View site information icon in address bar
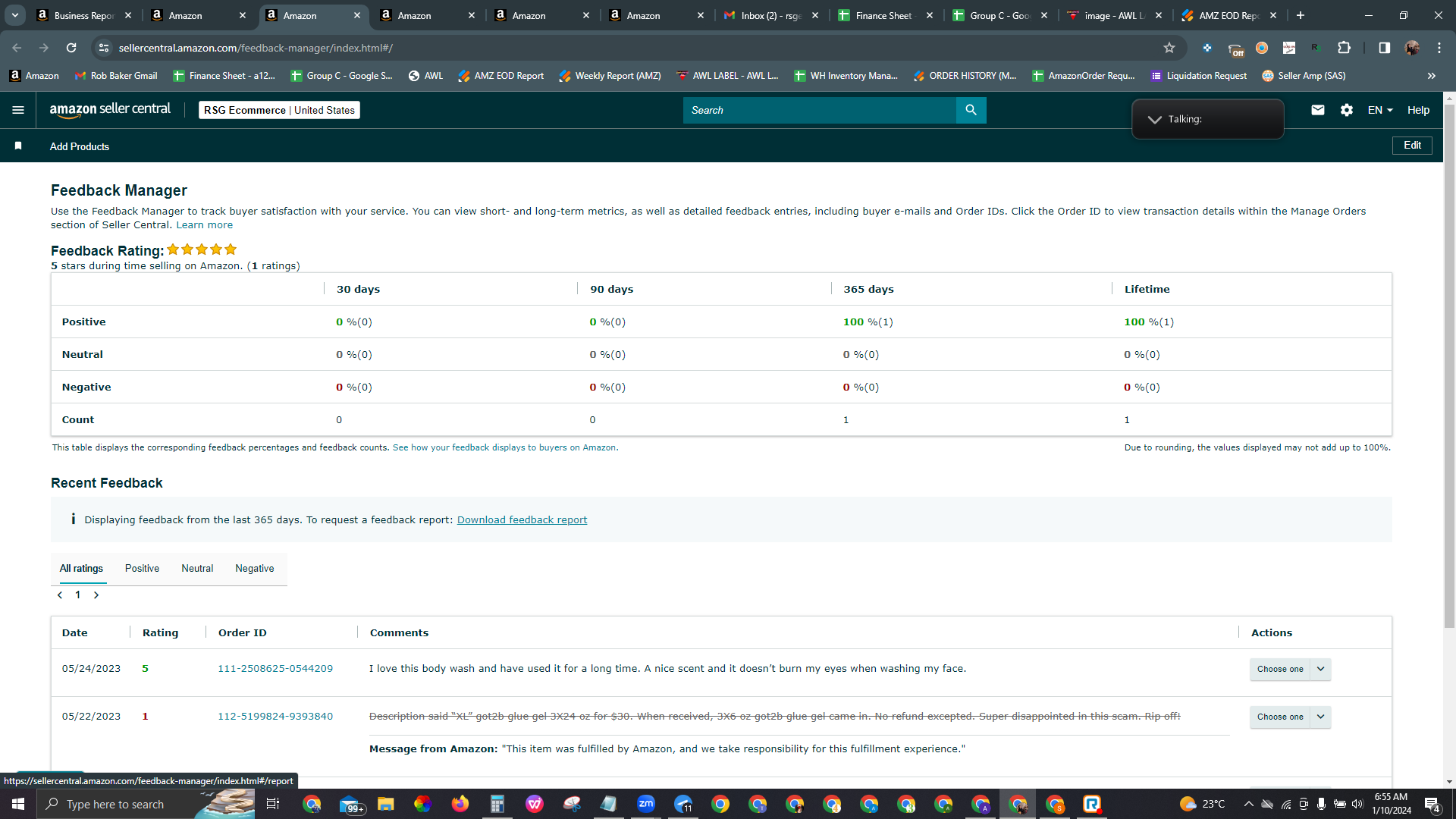This screenshot has width=1456, height=819. (104, 48)
